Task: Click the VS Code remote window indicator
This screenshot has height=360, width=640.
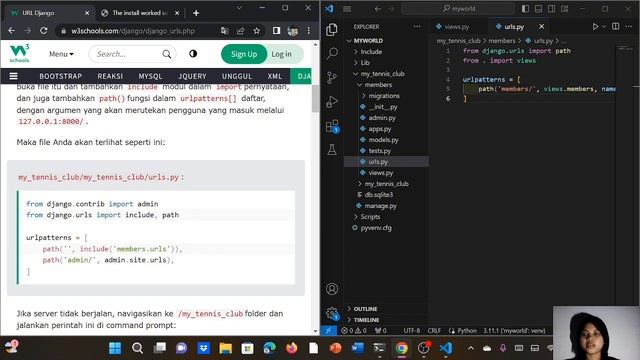Action: click(x=329, y=331)
